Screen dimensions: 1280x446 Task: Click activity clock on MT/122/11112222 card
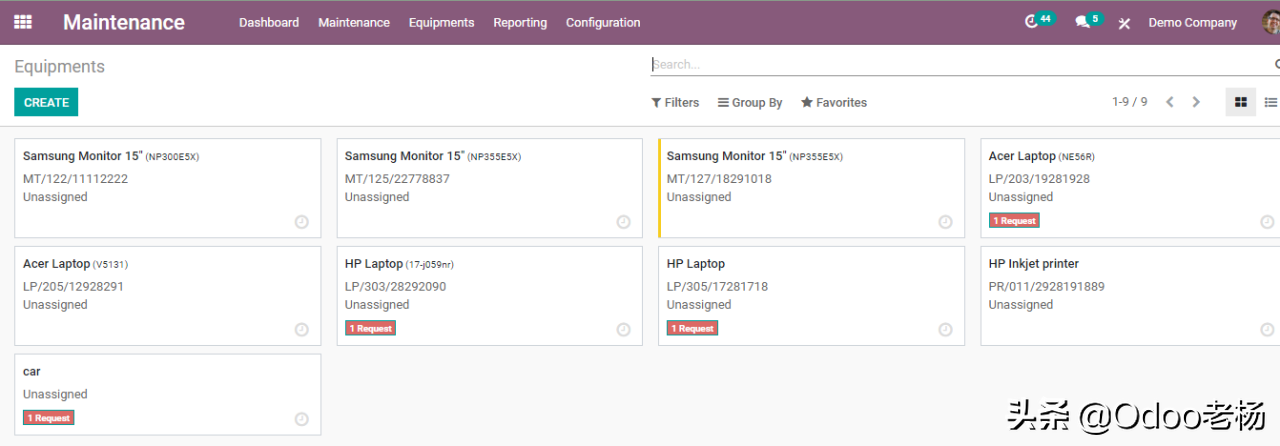click(302, 222)
